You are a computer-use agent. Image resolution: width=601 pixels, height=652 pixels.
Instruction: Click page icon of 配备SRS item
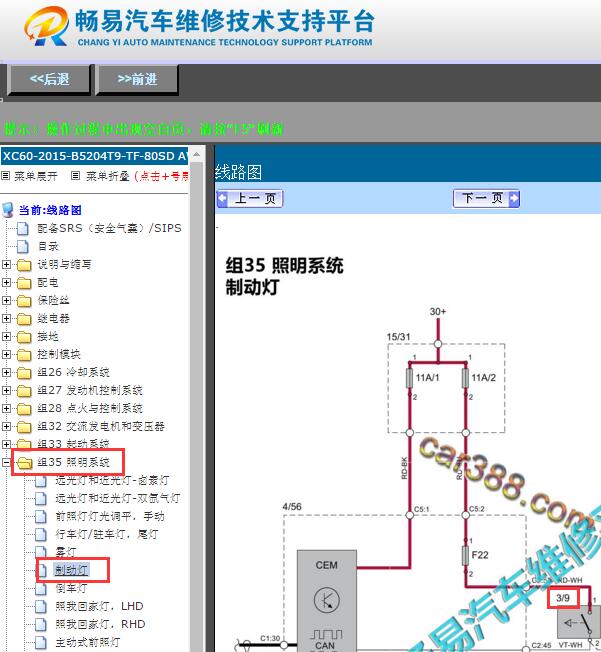(x=23, y=228)
